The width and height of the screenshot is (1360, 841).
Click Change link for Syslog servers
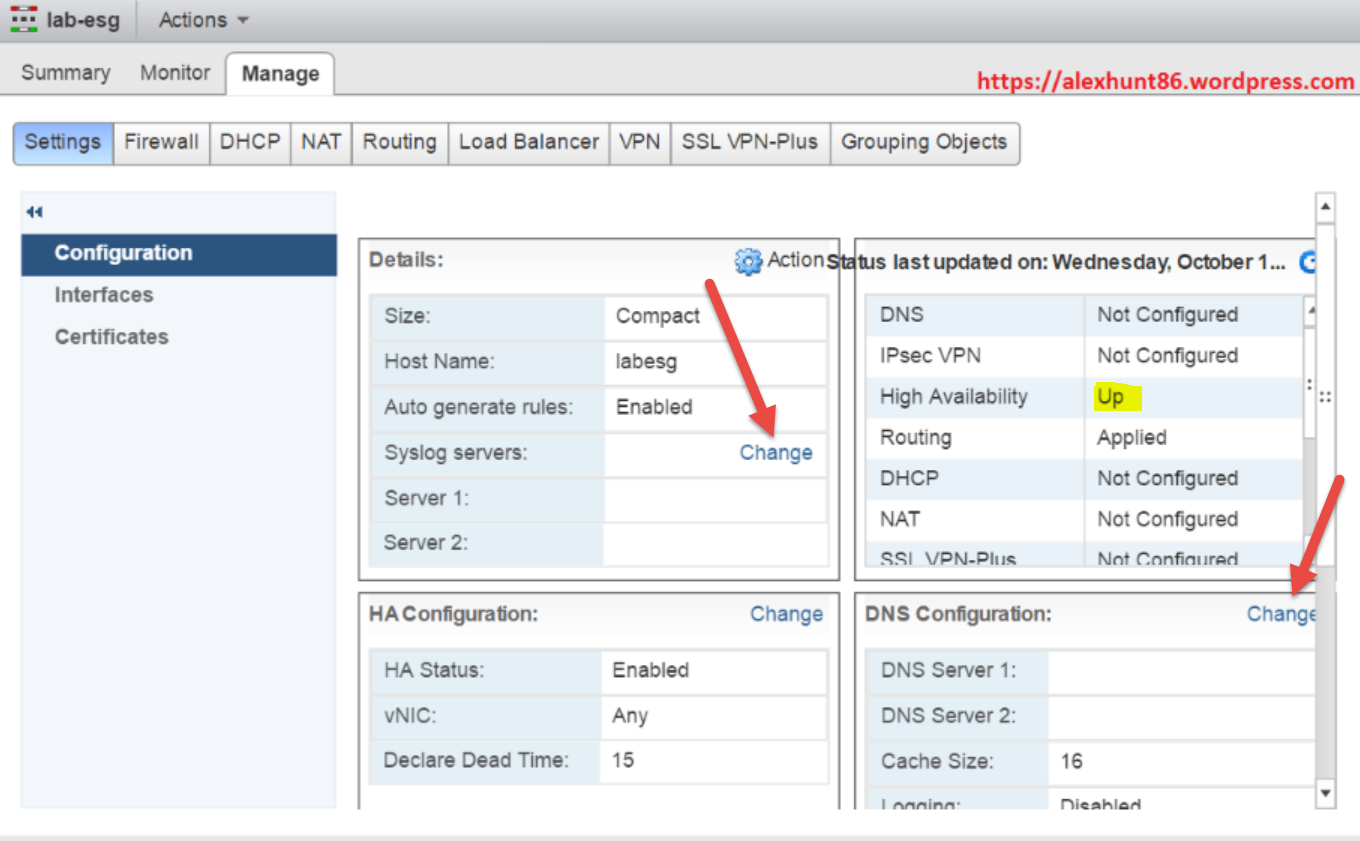coord(776,453)
